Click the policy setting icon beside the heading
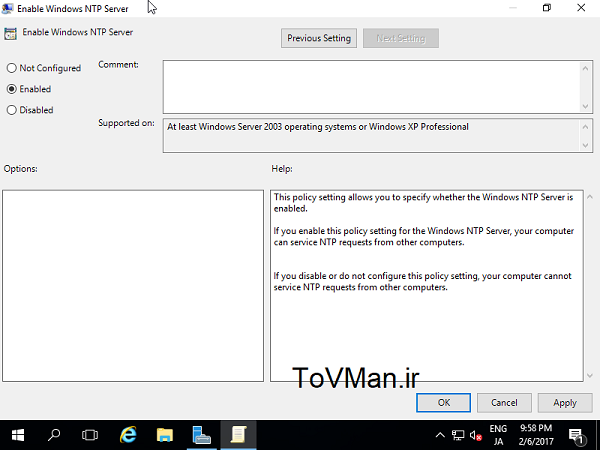 tap(10, 34)
